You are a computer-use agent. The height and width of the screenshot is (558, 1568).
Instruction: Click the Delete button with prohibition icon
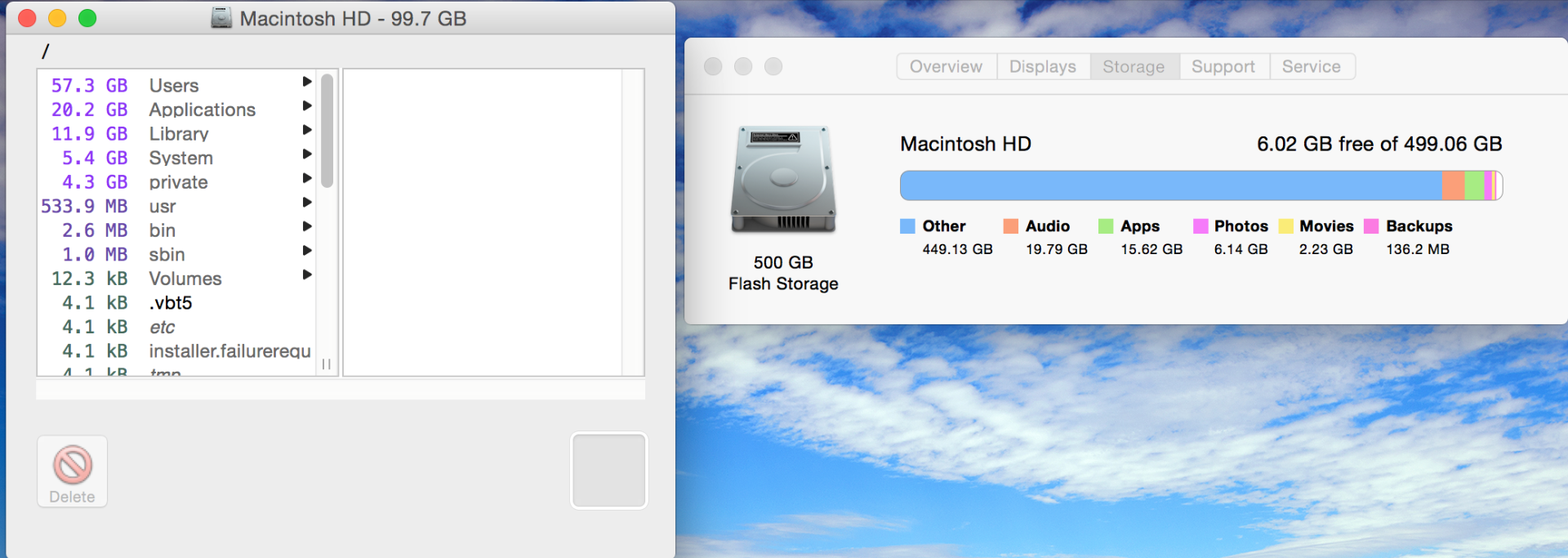72,471
